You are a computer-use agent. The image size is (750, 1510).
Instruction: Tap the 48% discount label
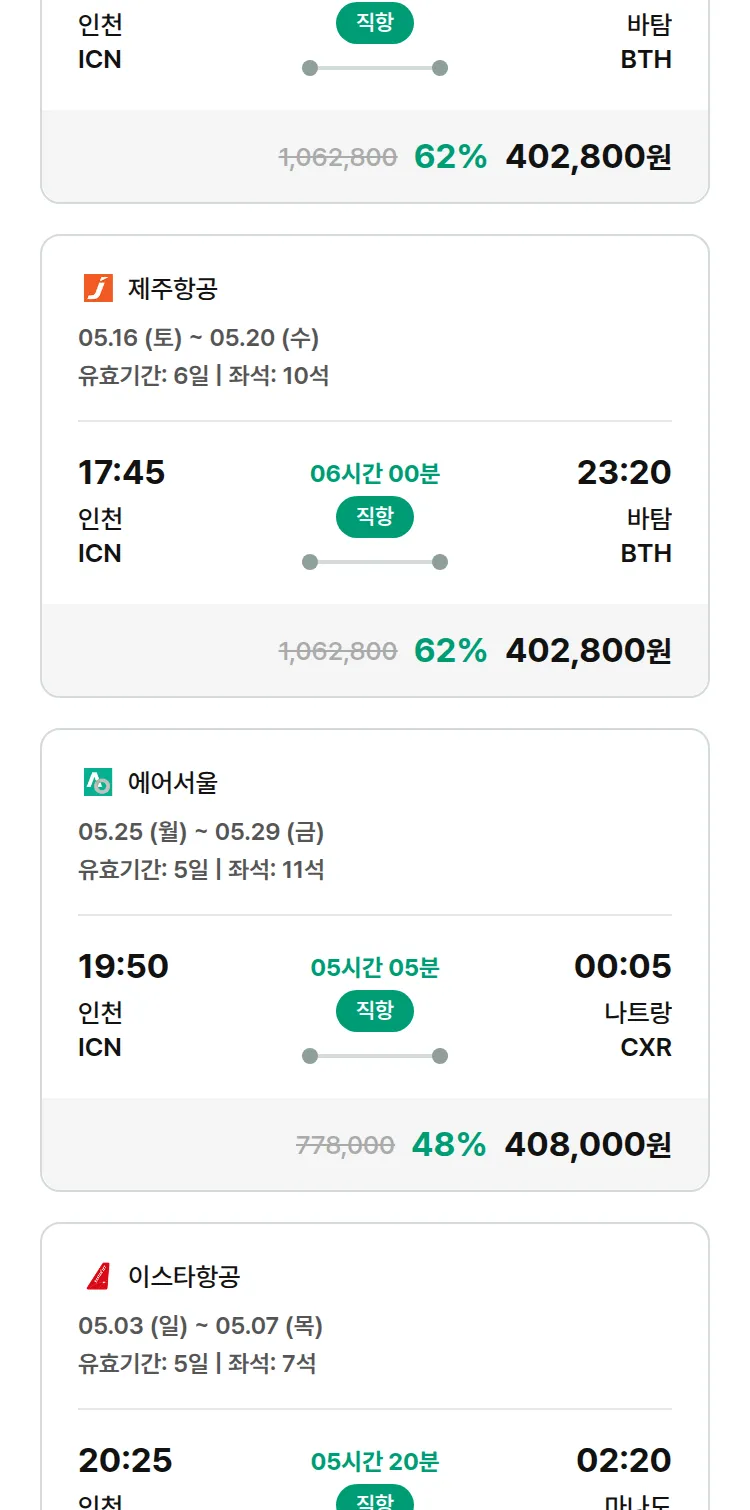pyautogui.click(x=449, y=1145)
